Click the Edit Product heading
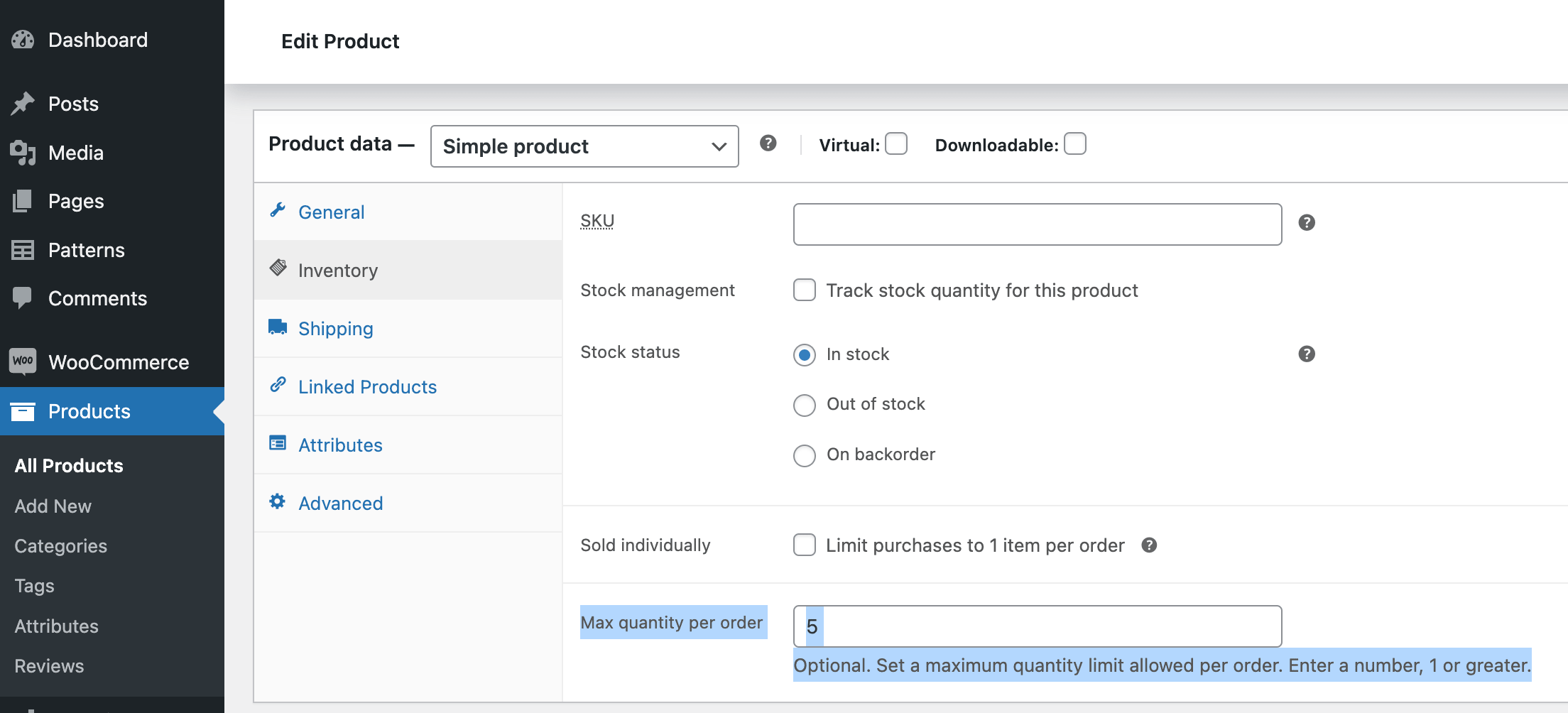 [340, 41]
